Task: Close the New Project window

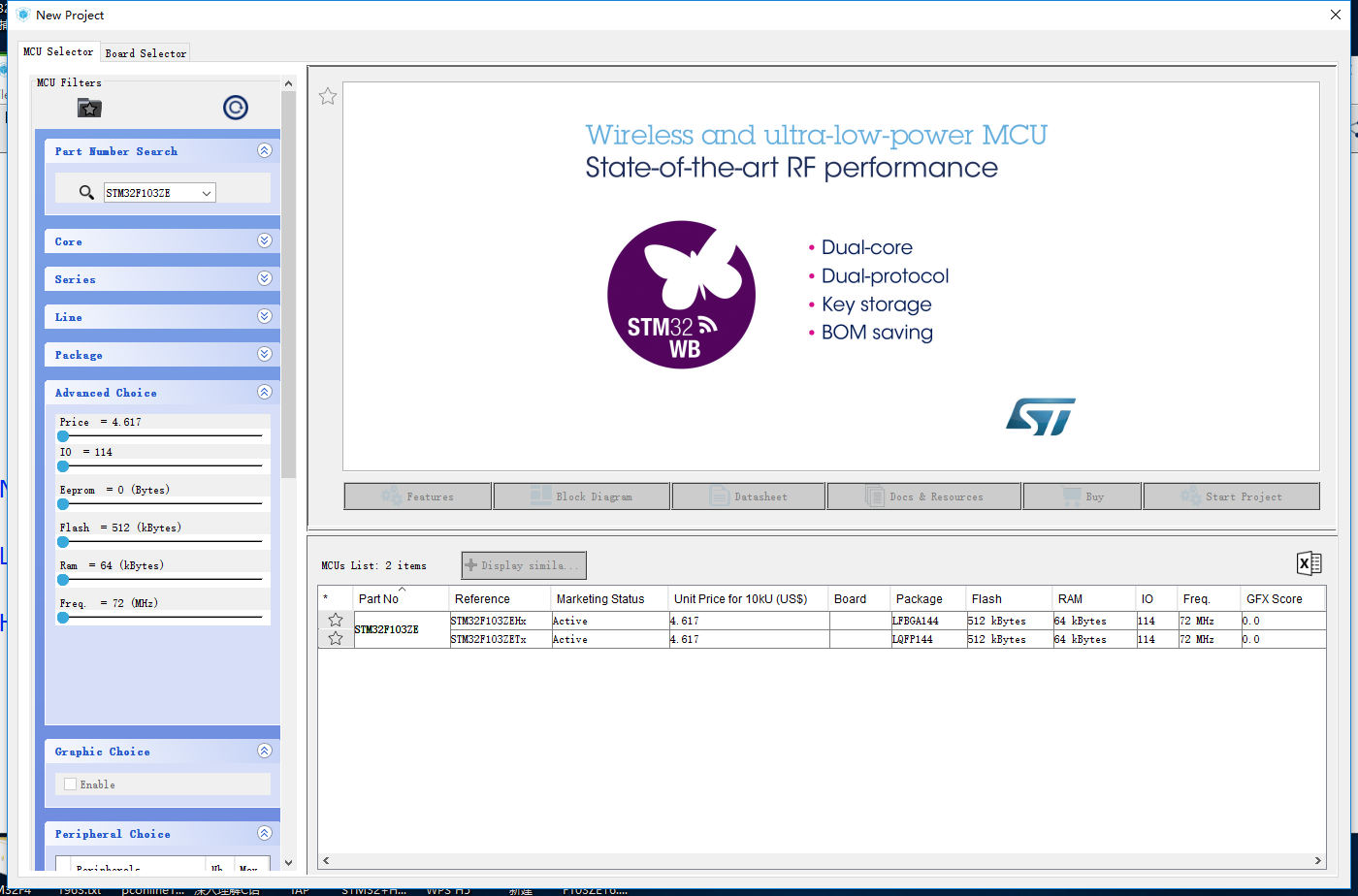Action: (x=1338, y=15)
